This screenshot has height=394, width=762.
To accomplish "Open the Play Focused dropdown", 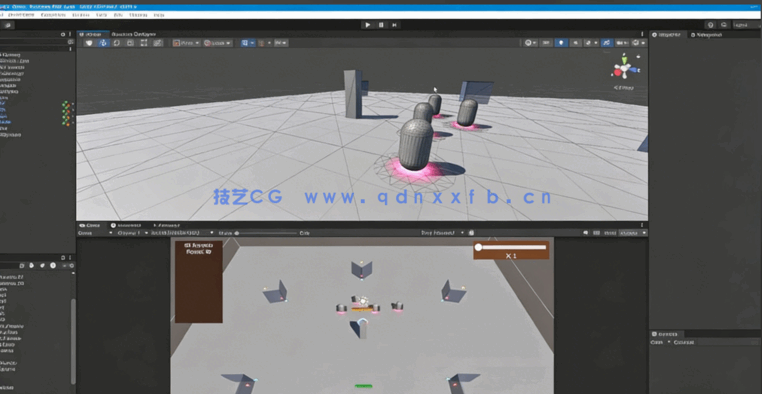I will 442,233.
